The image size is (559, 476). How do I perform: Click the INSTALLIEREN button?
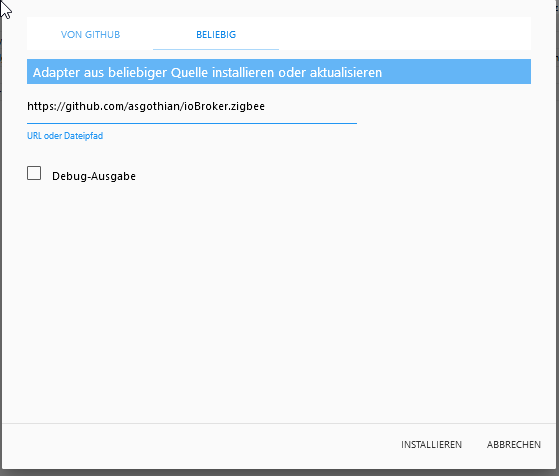click(431, 445)
